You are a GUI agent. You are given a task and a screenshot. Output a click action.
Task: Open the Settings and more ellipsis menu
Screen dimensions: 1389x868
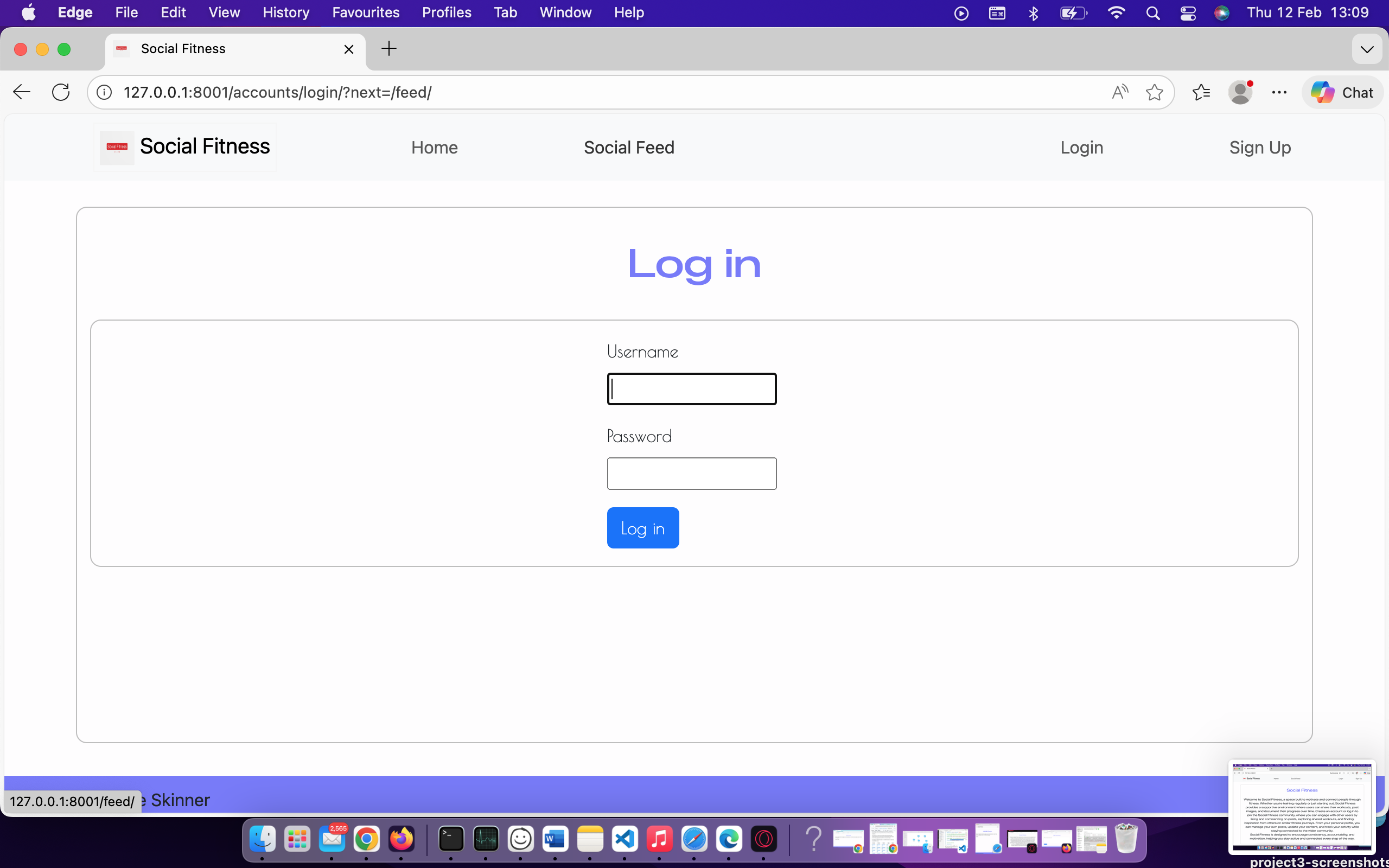click(1279, 92)
